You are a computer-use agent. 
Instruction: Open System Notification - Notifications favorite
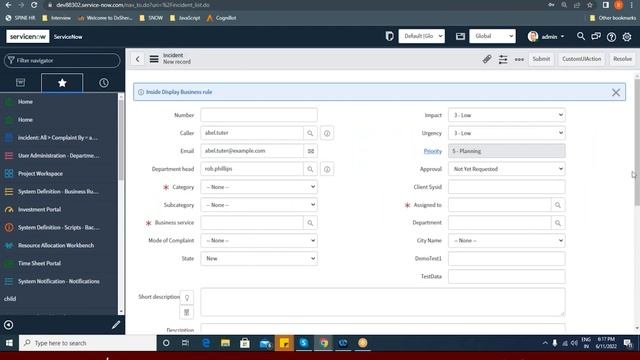(x=59, y=281)
